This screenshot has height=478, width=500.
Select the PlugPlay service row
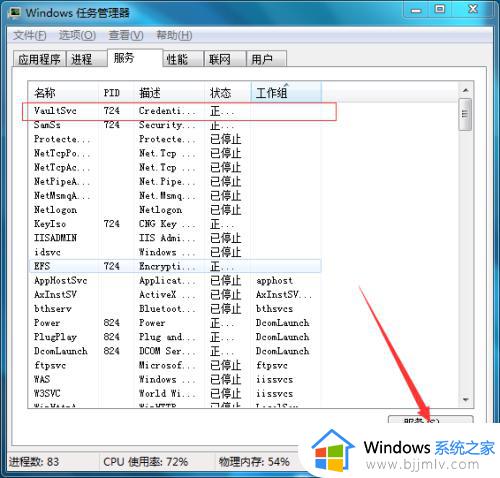tap(175, 337)
